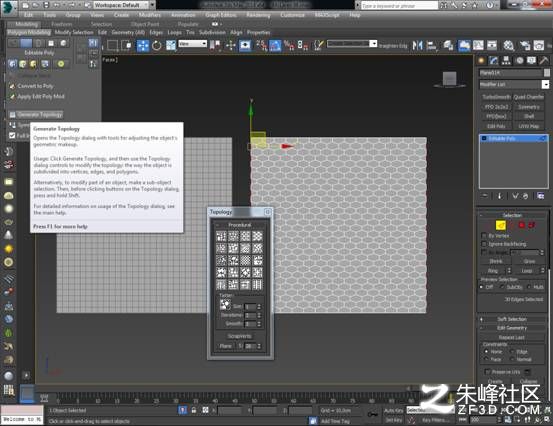This screenshot has height=426, width=553.
Task: Toggle the Preserve UVs checkbox
Action: coord(488,372)
